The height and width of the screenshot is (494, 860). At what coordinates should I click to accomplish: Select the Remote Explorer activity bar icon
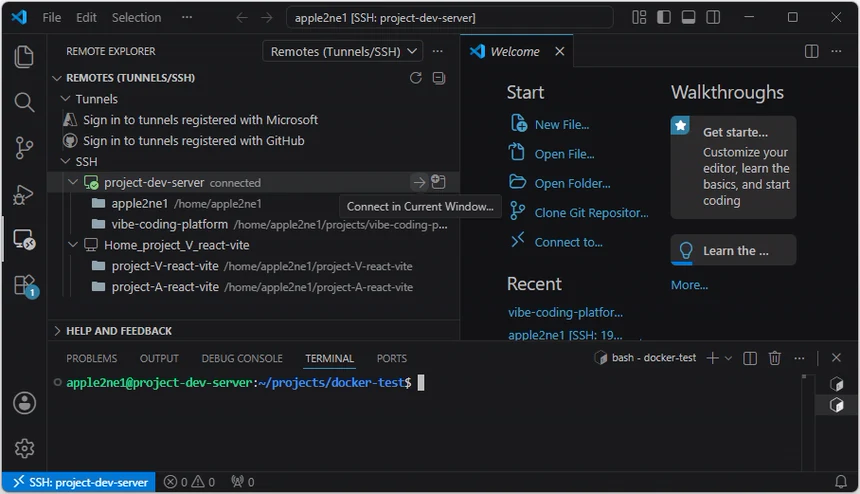tap(24, 240)
